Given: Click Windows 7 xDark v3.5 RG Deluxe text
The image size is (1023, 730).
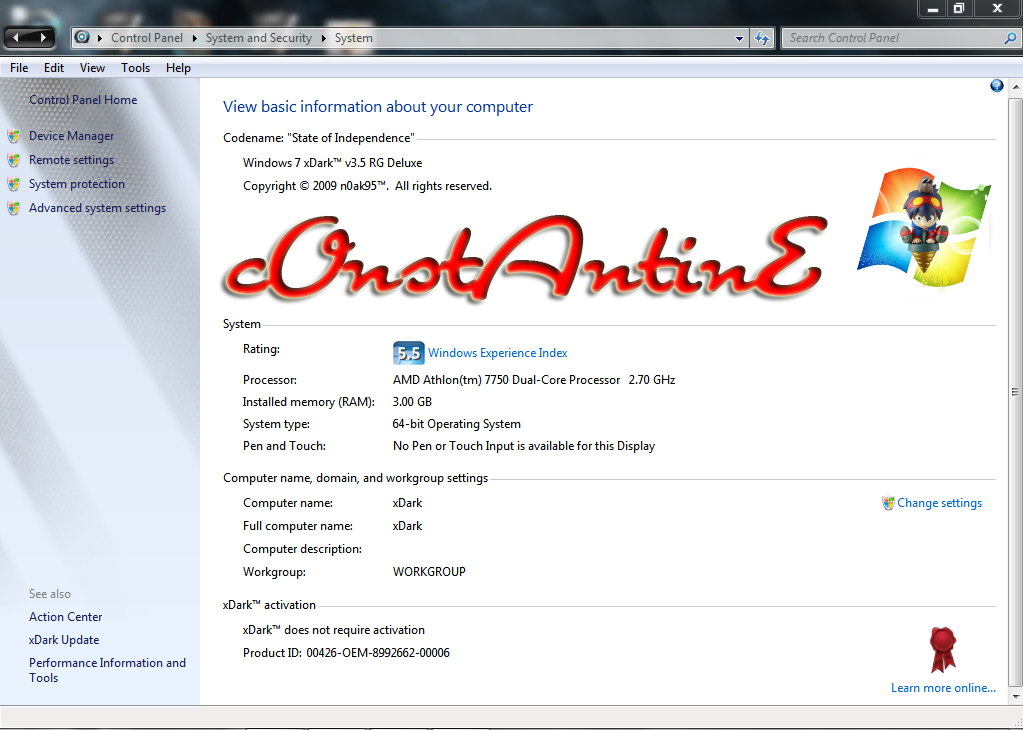Looking at the screenshot, I should click(333, 163).
